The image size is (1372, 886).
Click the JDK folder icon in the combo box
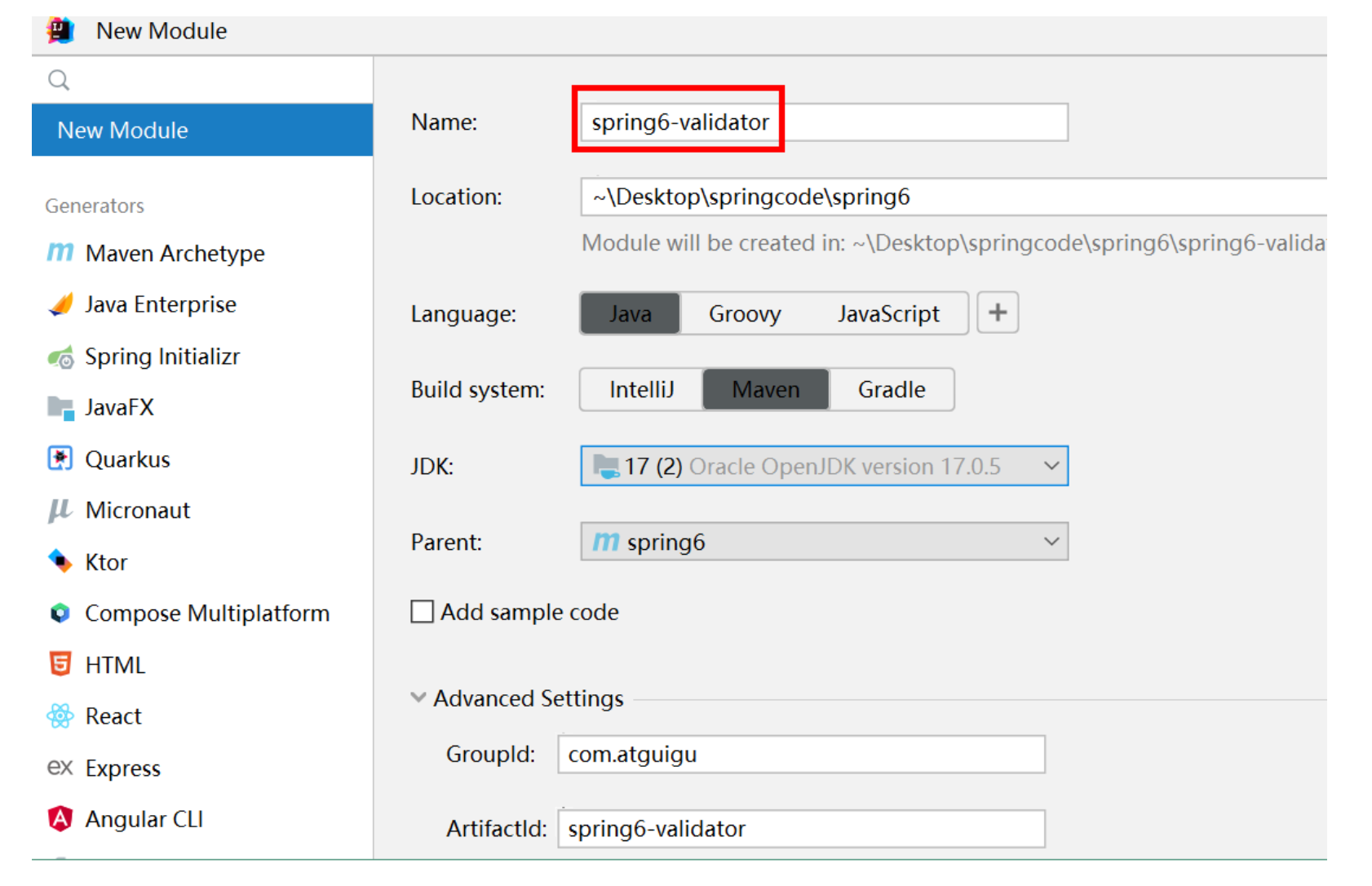pos(606,466)
